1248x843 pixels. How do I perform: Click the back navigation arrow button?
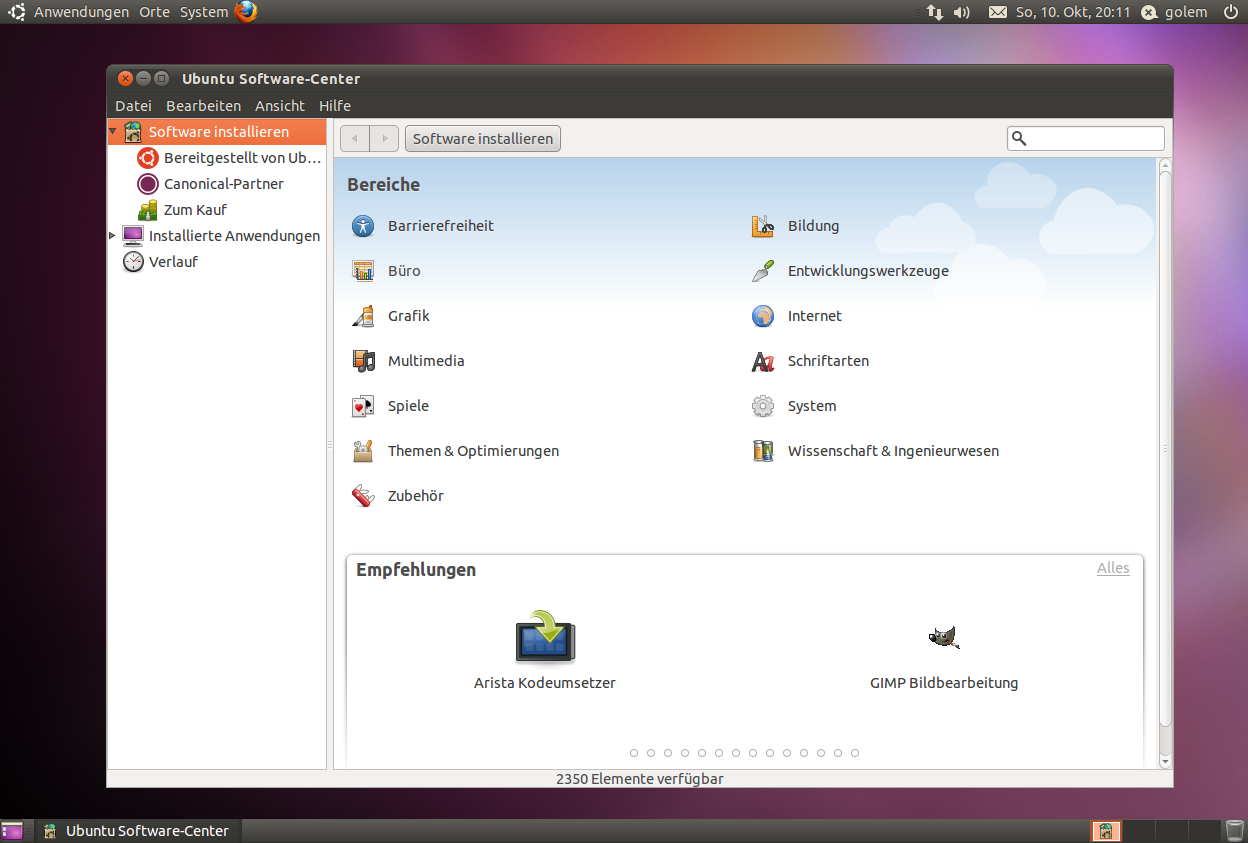click(355, 138)
